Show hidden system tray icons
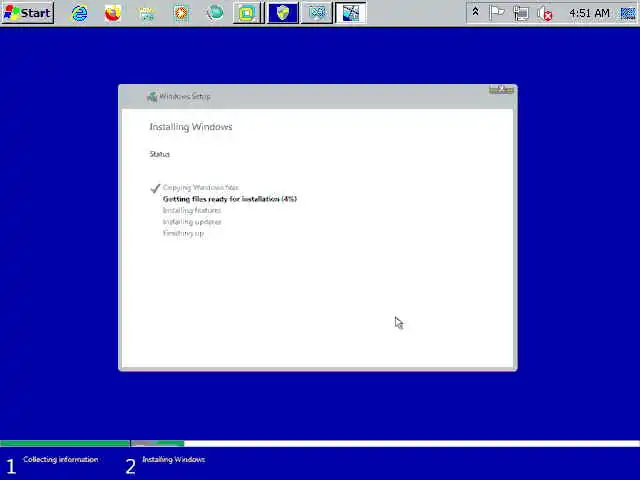This screenshot has width=640, height=480. tap(475, 12)
